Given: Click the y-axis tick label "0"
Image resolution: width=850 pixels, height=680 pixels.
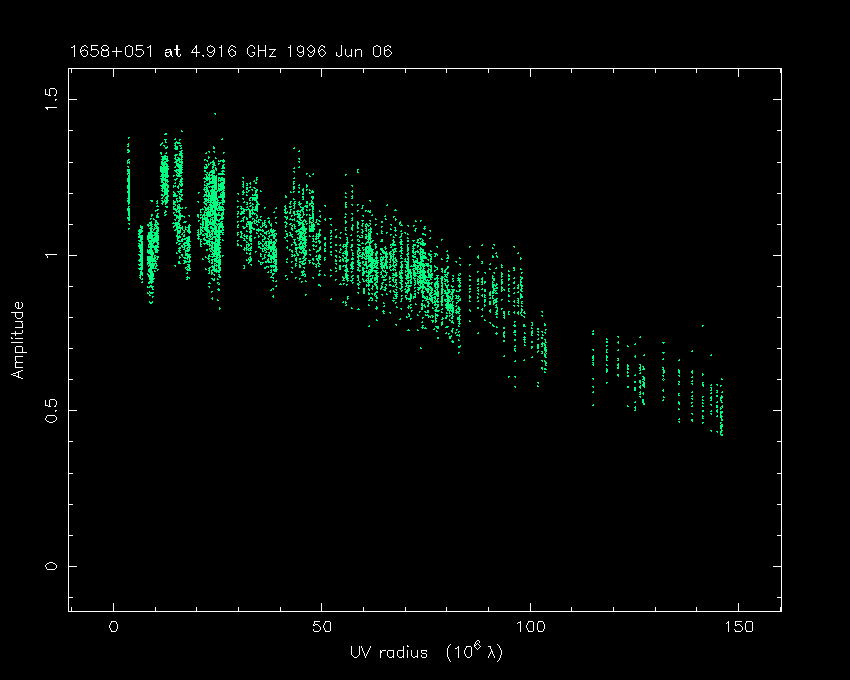Looking at the screenshot, I should click(x=52, y=566).
